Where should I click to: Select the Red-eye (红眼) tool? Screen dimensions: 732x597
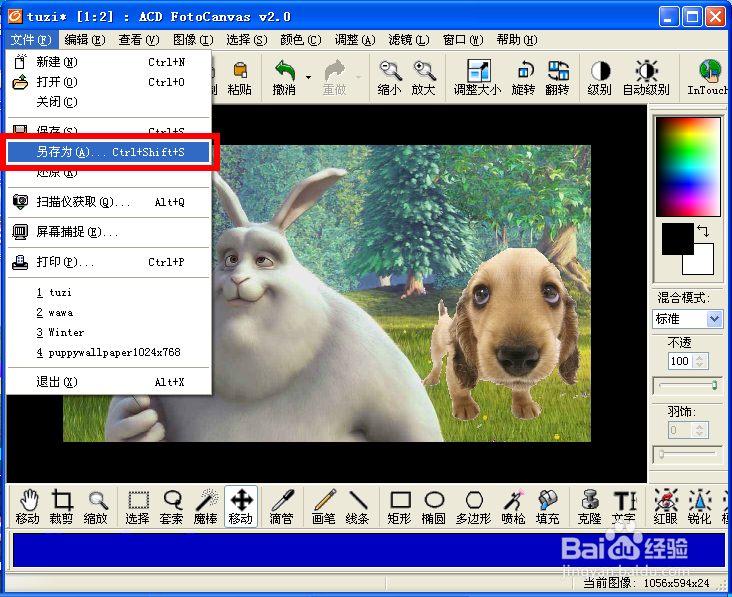coord(666,507)
